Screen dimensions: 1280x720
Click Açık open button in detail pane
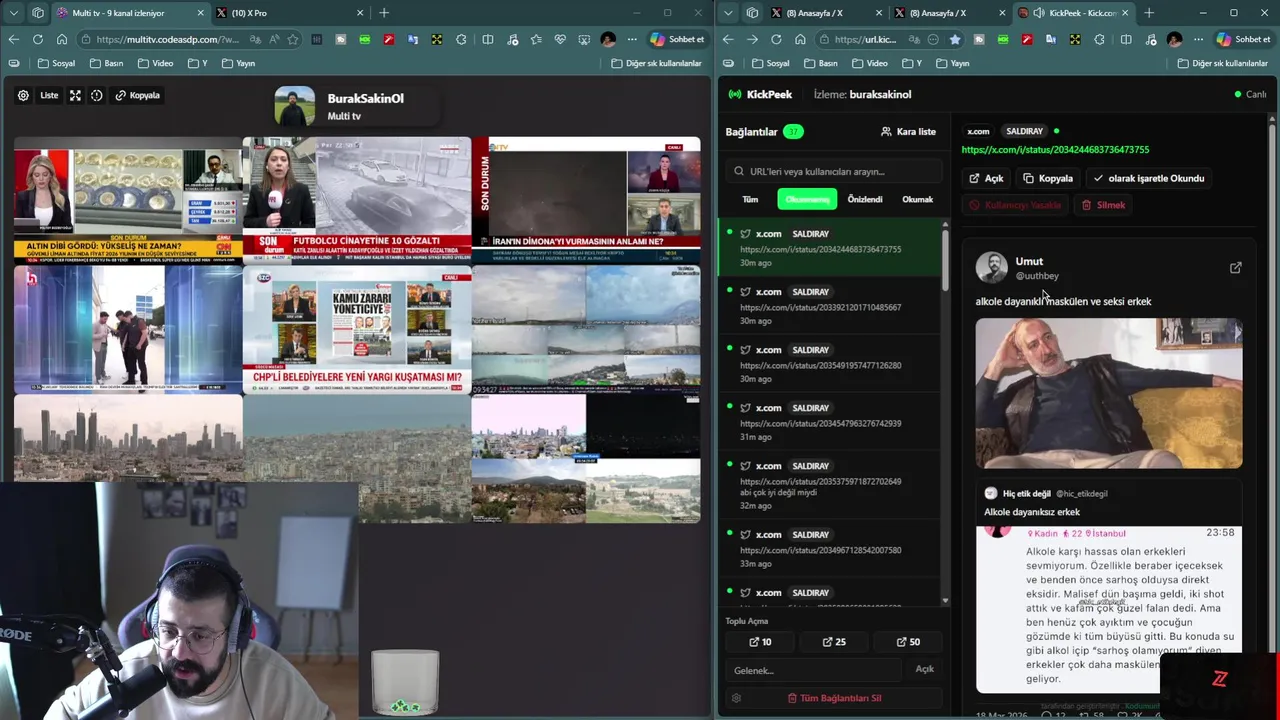click(986, 178)
